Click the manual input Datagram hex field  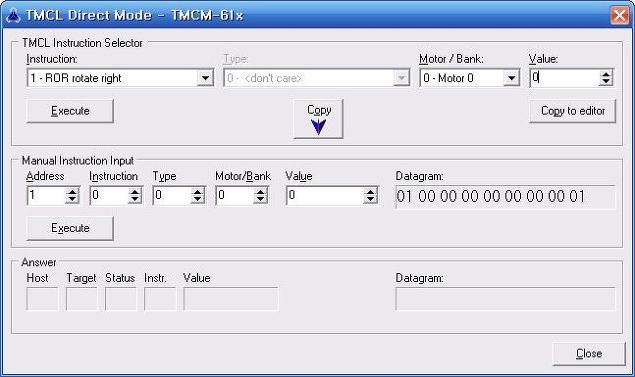point(505,197)
